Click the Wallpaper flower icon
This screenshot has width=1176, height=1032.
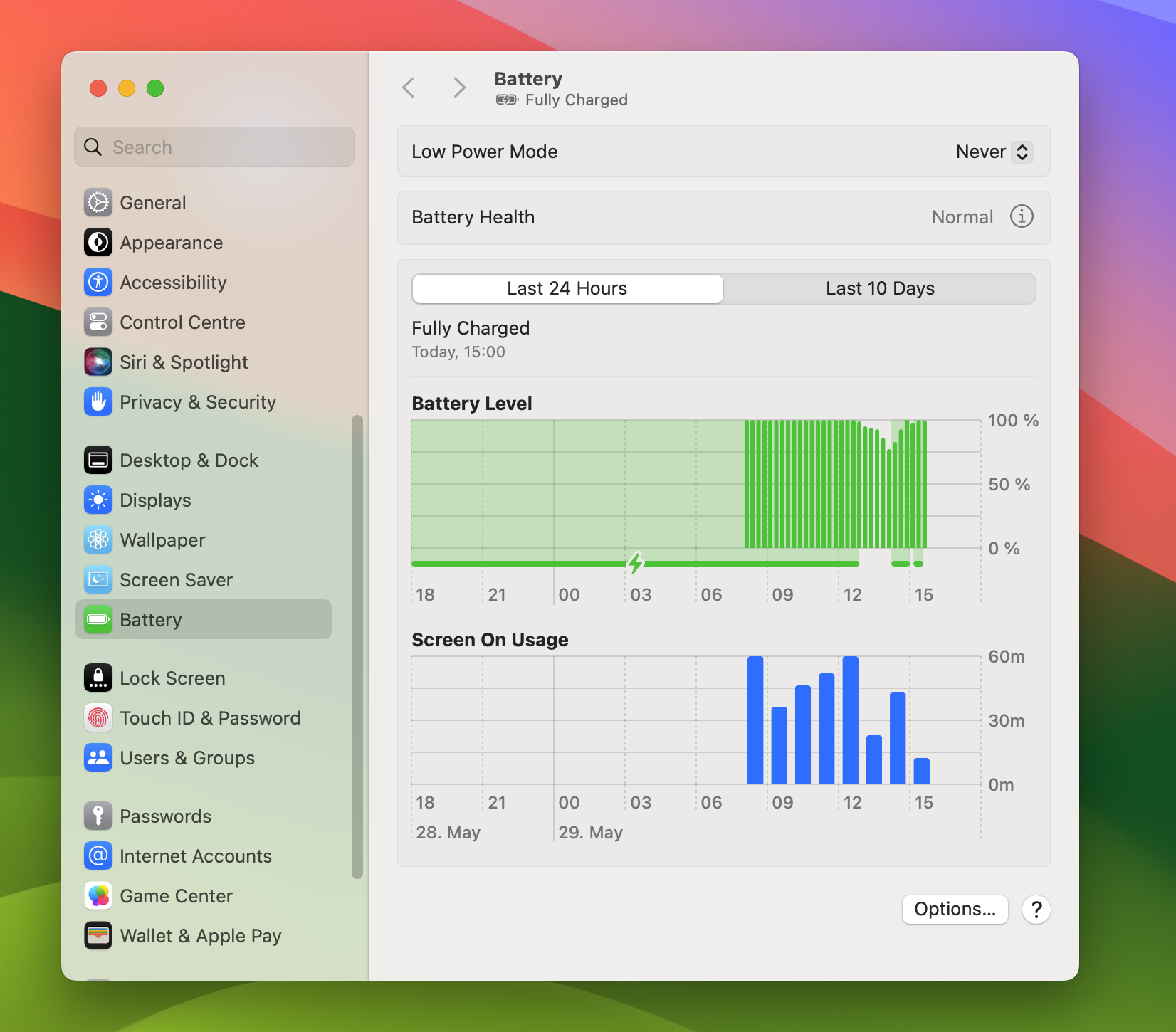pyautogui.click(x=98, y=540)
